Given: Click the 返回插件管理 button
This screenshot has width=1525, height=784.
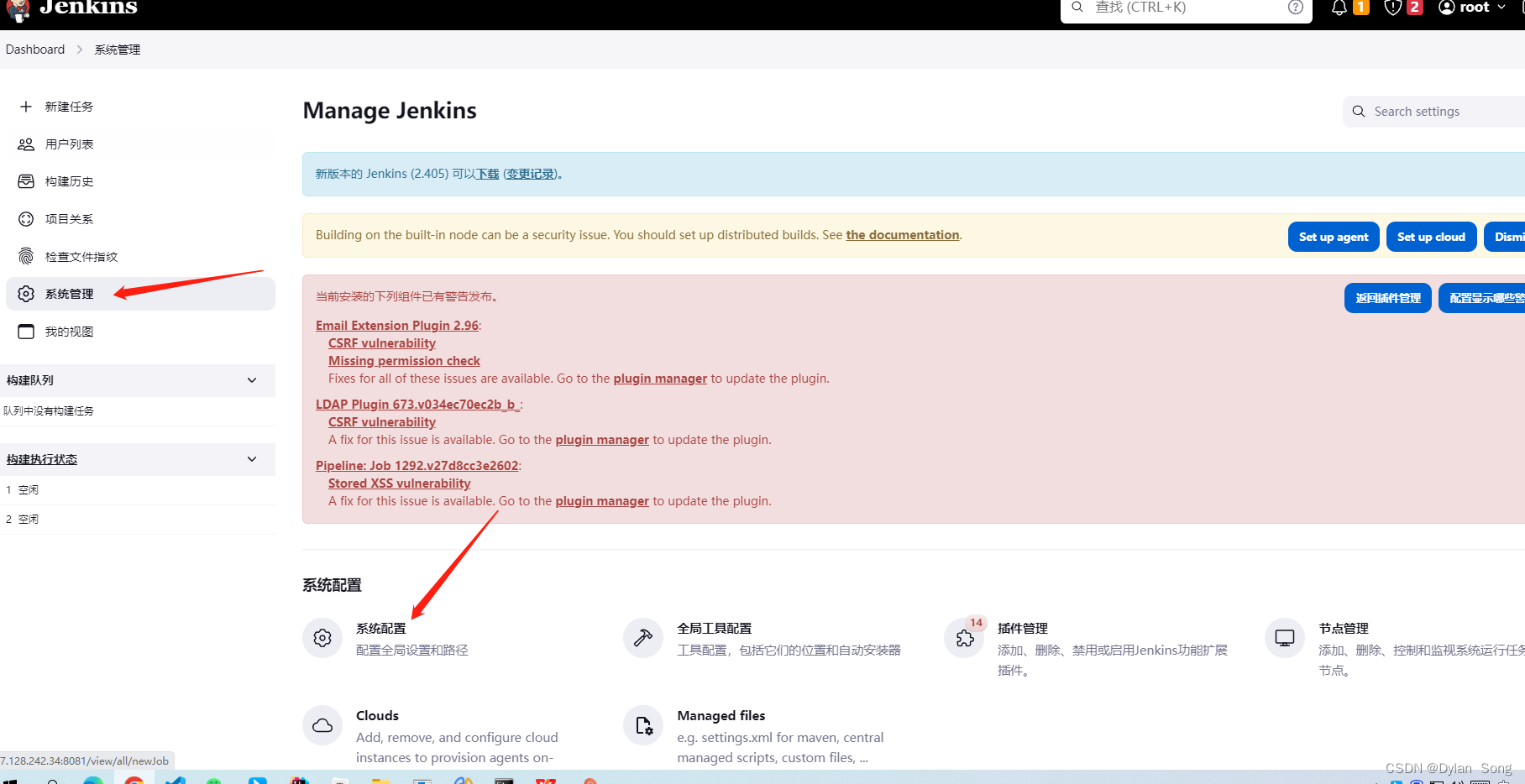Looking at the screenshot, I should [1388, 298].
